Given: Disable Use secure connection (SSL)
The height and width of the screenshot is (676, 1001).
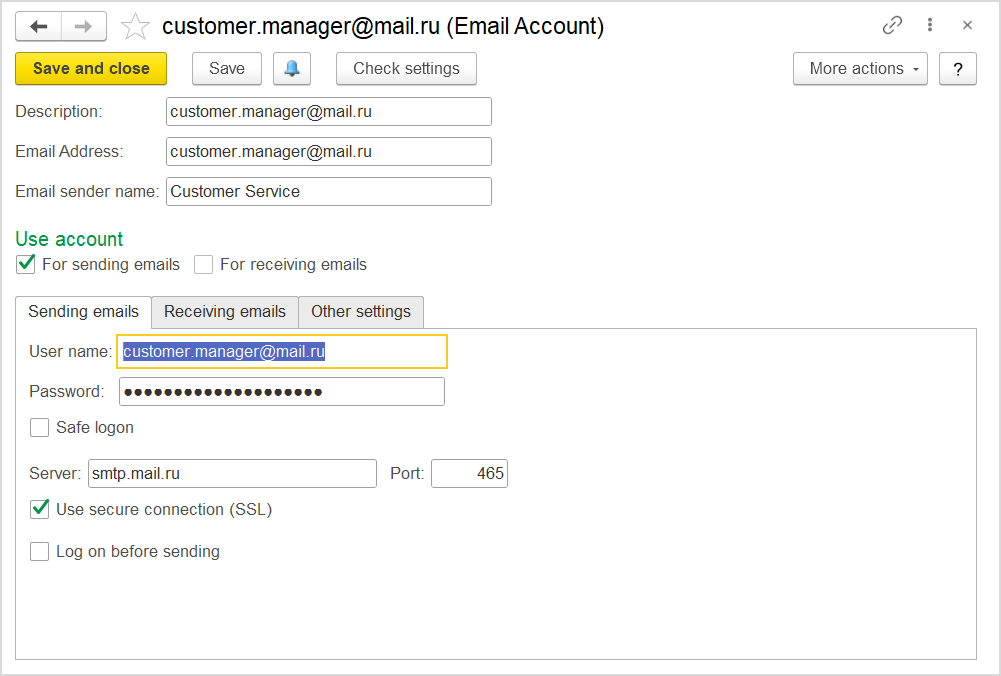Looking at the screenshot, I should (x=40, y=509).
